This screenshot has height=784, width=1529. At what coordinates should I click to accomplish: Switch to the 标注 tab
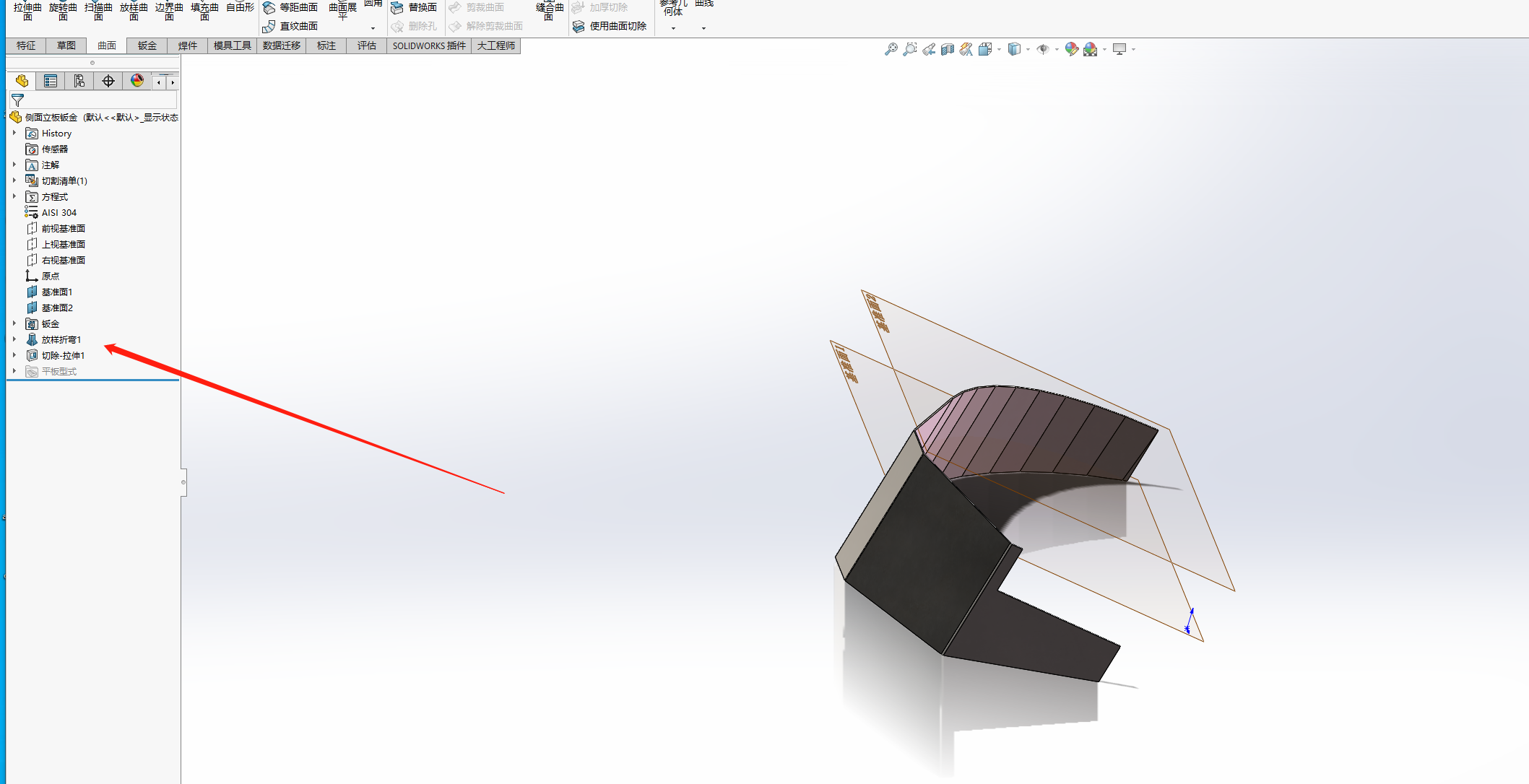point(326,45)
